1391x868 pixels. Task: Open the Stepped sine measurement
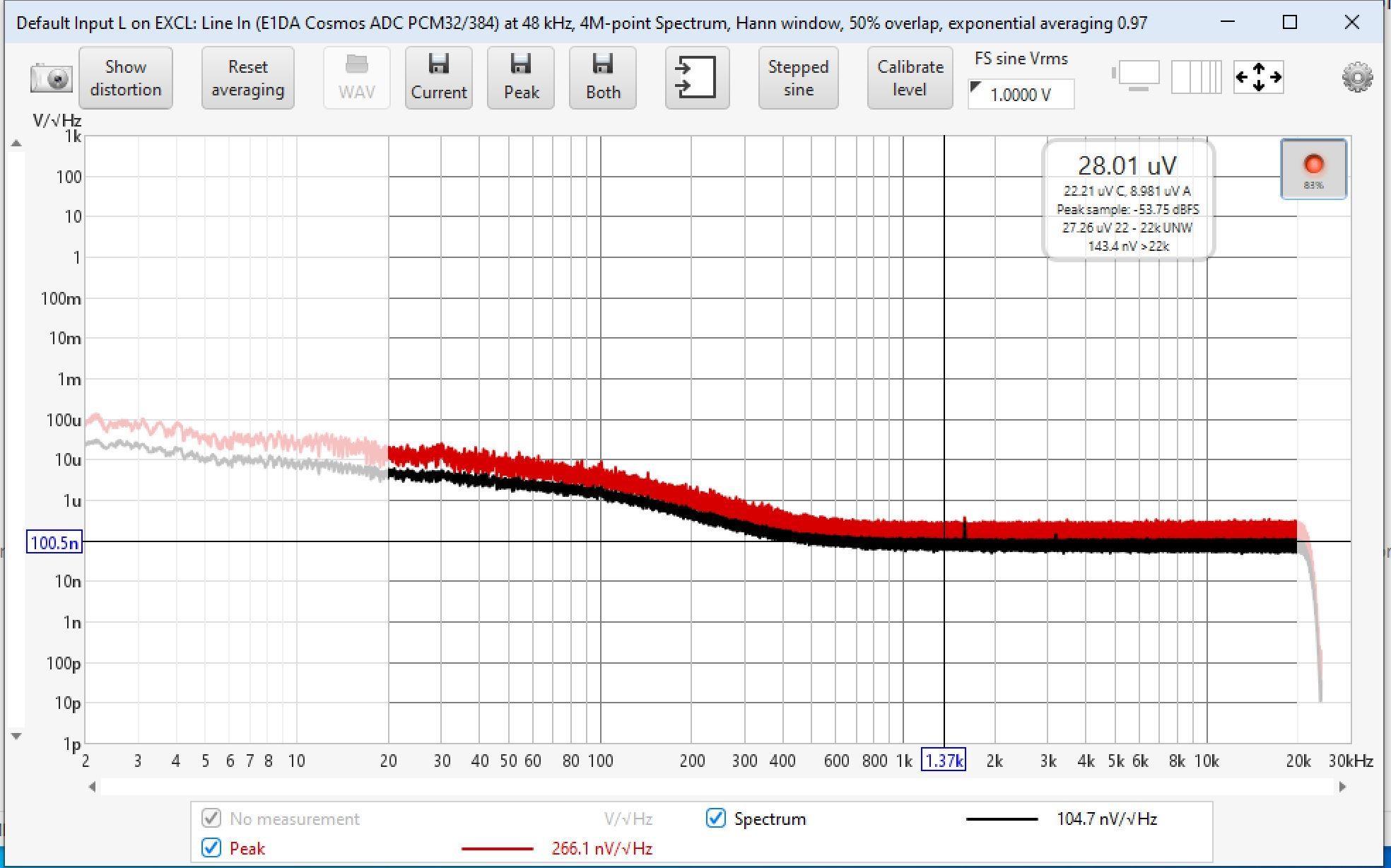[x=798, y=78]
